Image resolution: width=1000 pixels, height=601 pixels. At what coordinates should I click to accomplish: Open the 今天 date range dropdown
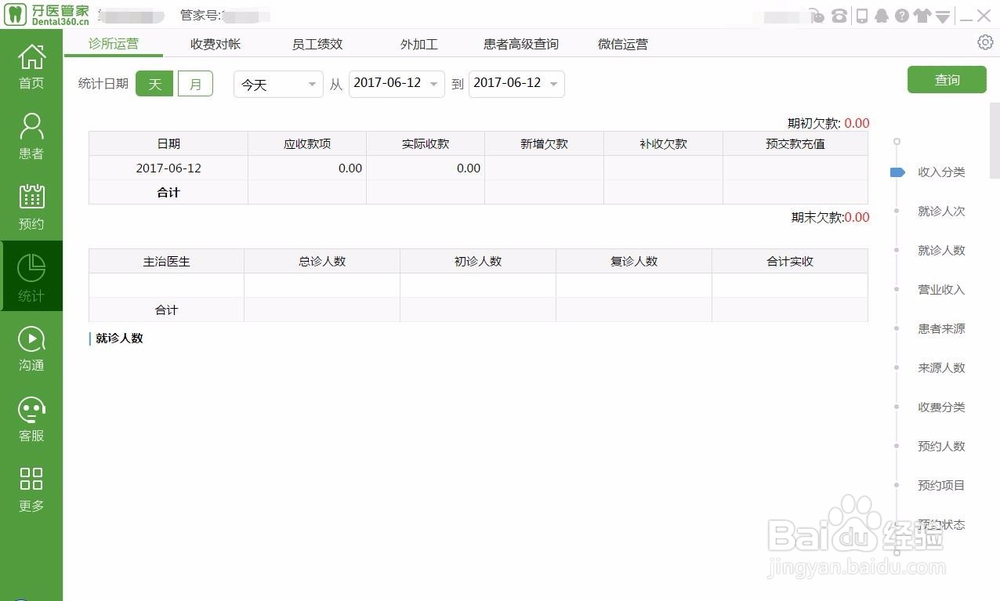point(277,85)
